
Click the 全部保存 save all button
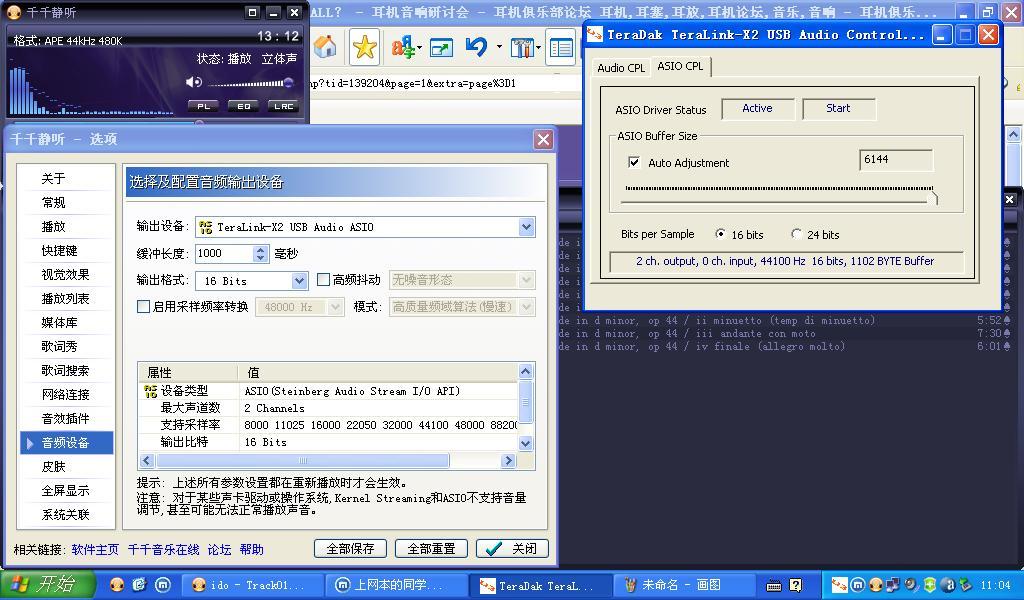pyautogui.click(x=351, y=548)
